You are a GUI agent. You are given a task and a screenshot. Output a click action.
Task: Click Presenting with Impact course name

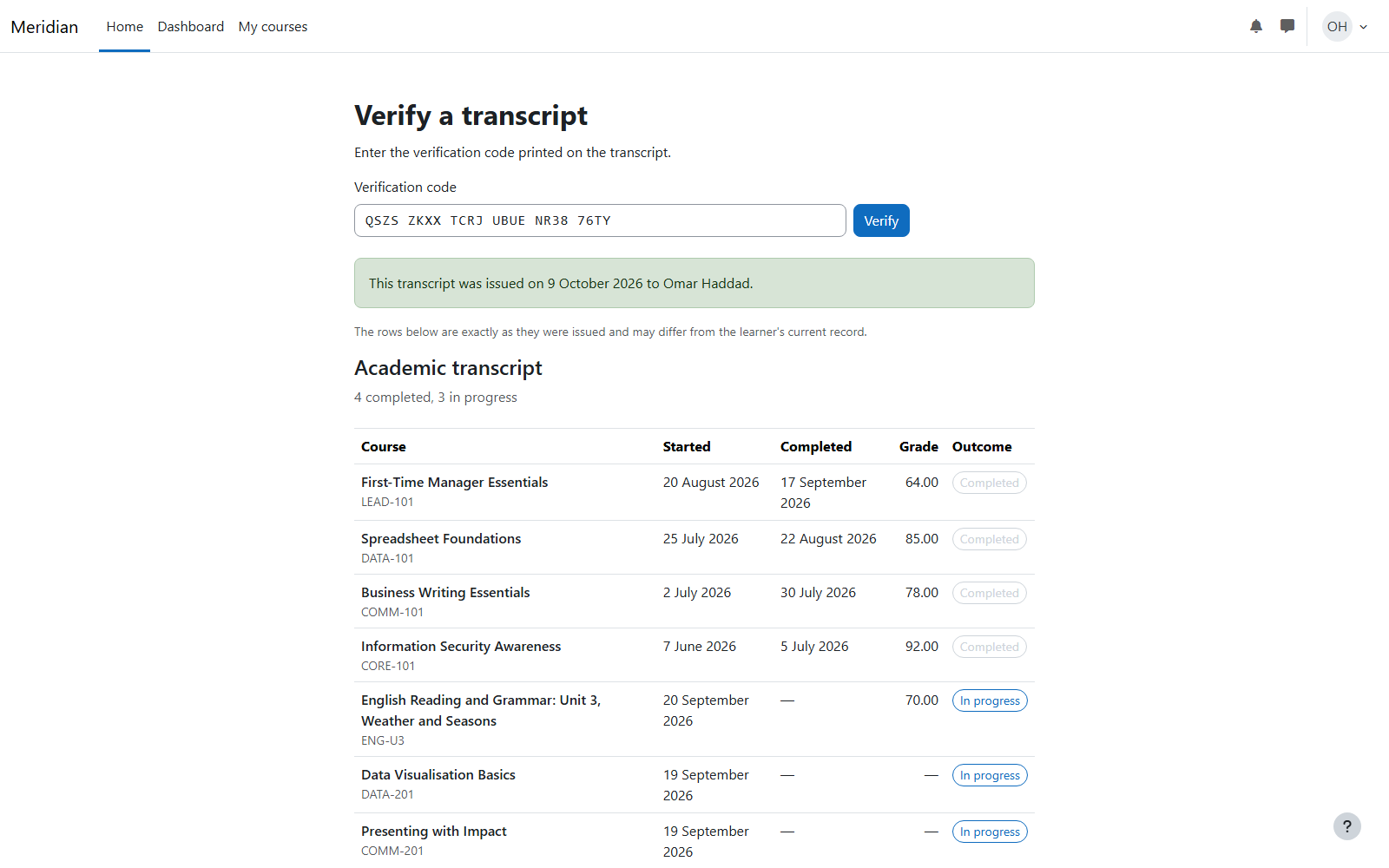click(x=434, y=832)
